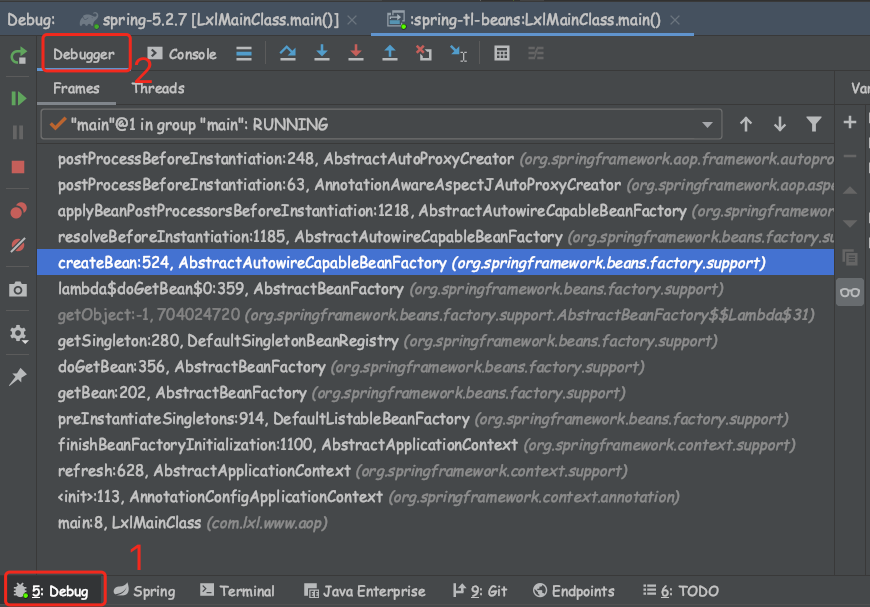Click the Step Over icon

tap(288, 54)
